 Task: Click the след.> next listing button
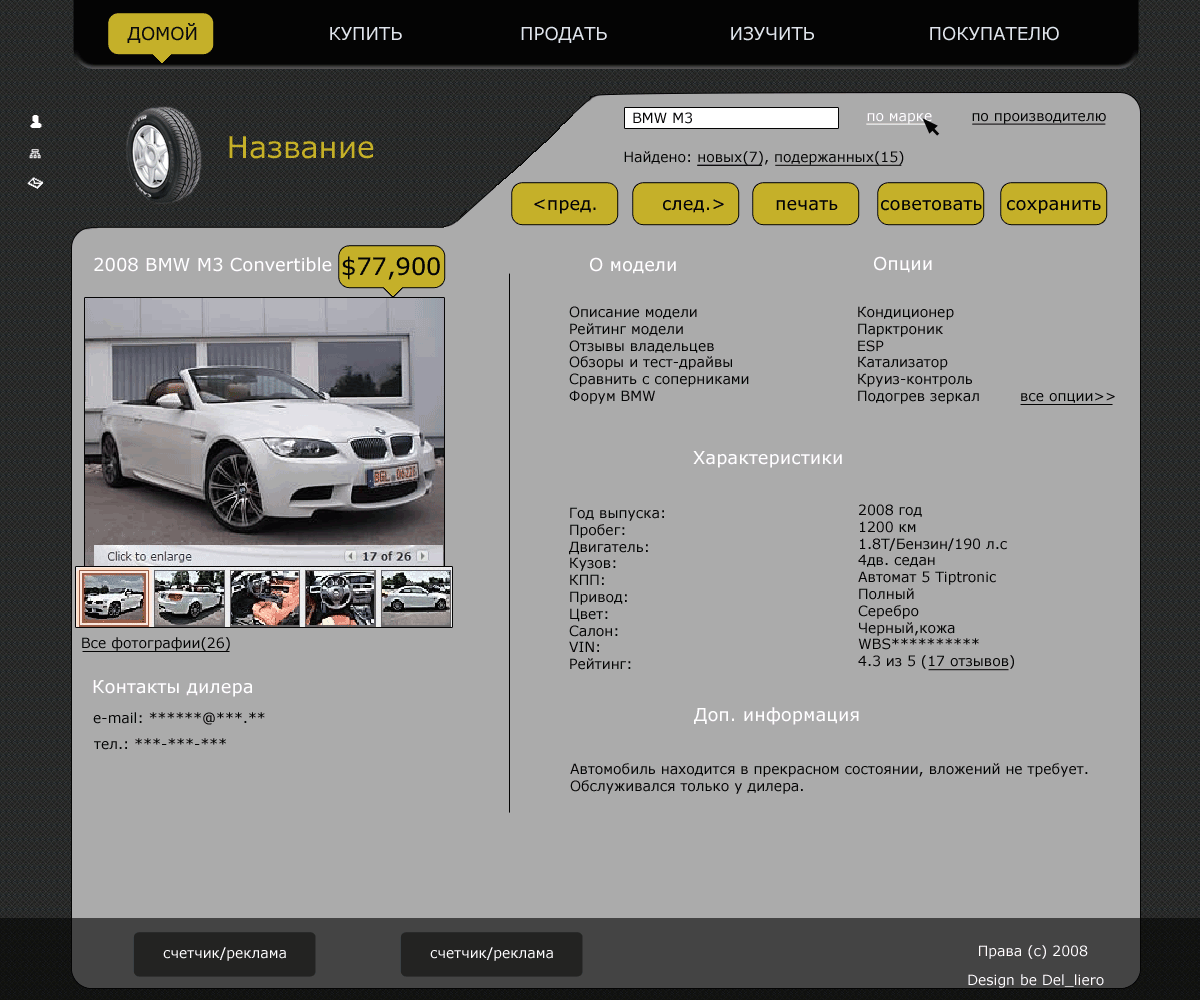tap(685, 204)
